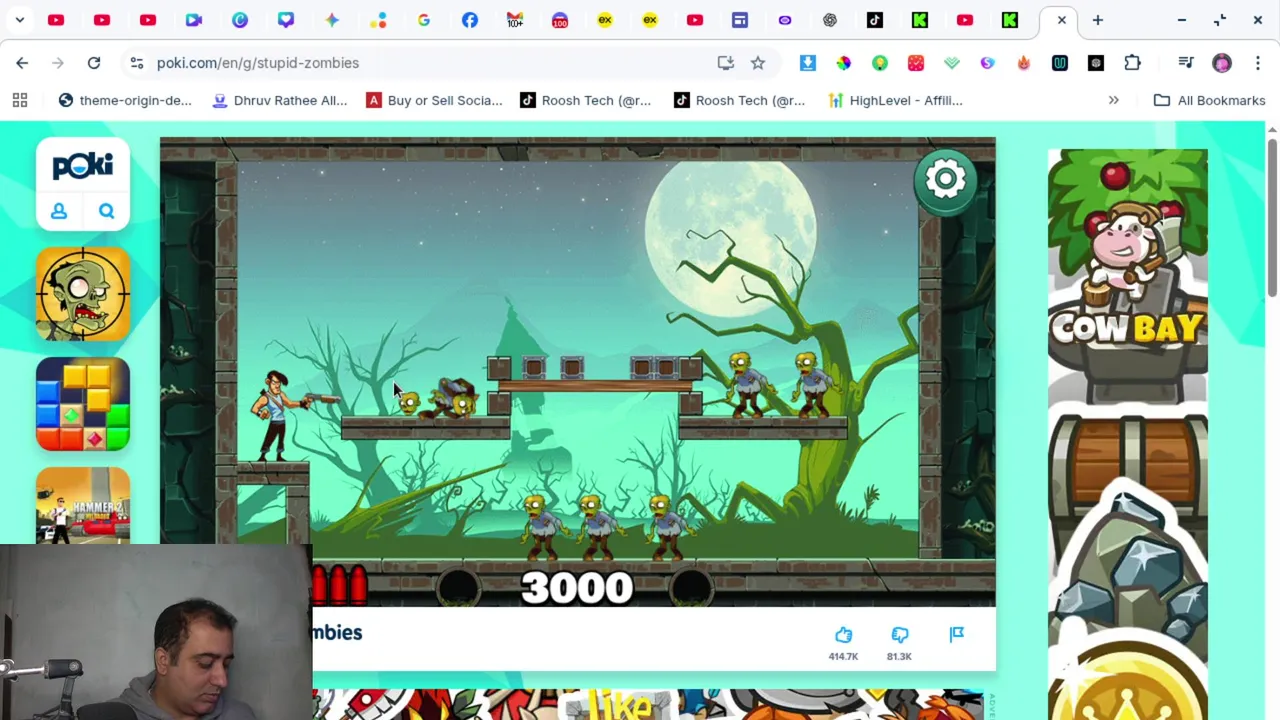This screenshot has width=1280, height=720.
Task: Open Chrome profile avatar
Action: click(1222, 63)
